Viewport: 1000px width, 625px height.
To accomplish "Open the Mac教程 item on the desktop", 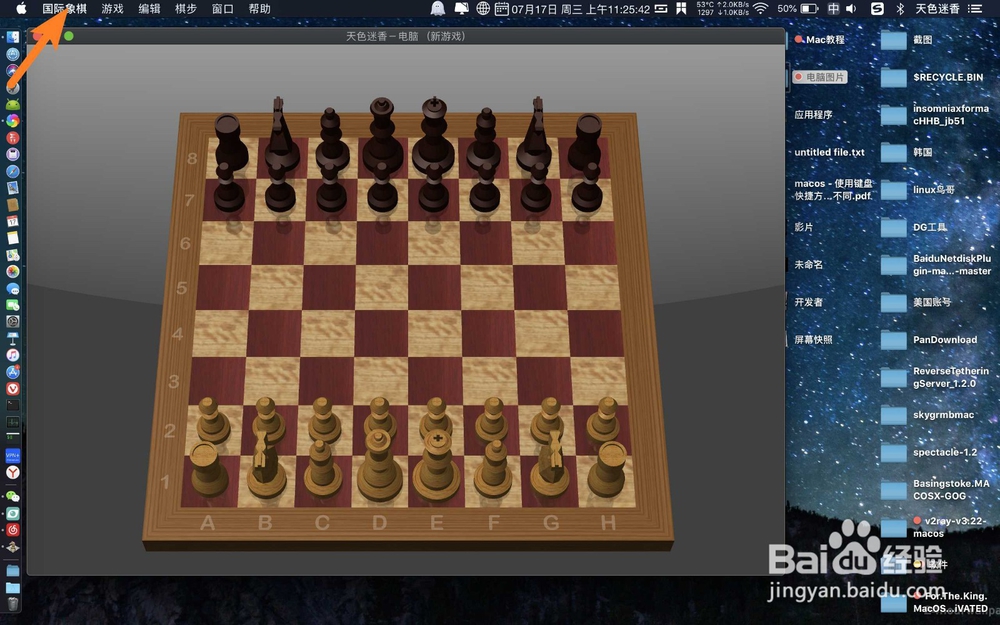I will pyautogui.click(x=825, y=40).
